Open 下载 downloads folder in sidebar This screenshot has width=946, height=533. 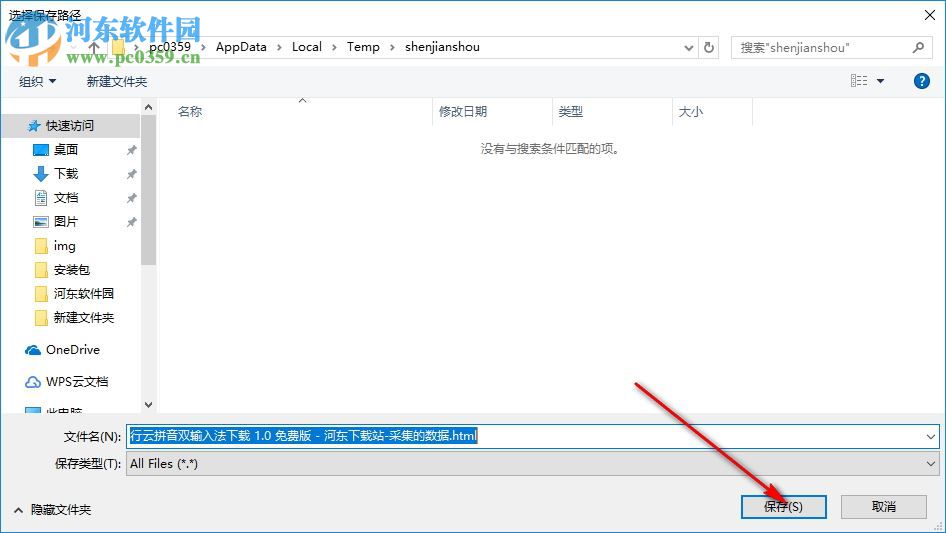click(66, 174)
